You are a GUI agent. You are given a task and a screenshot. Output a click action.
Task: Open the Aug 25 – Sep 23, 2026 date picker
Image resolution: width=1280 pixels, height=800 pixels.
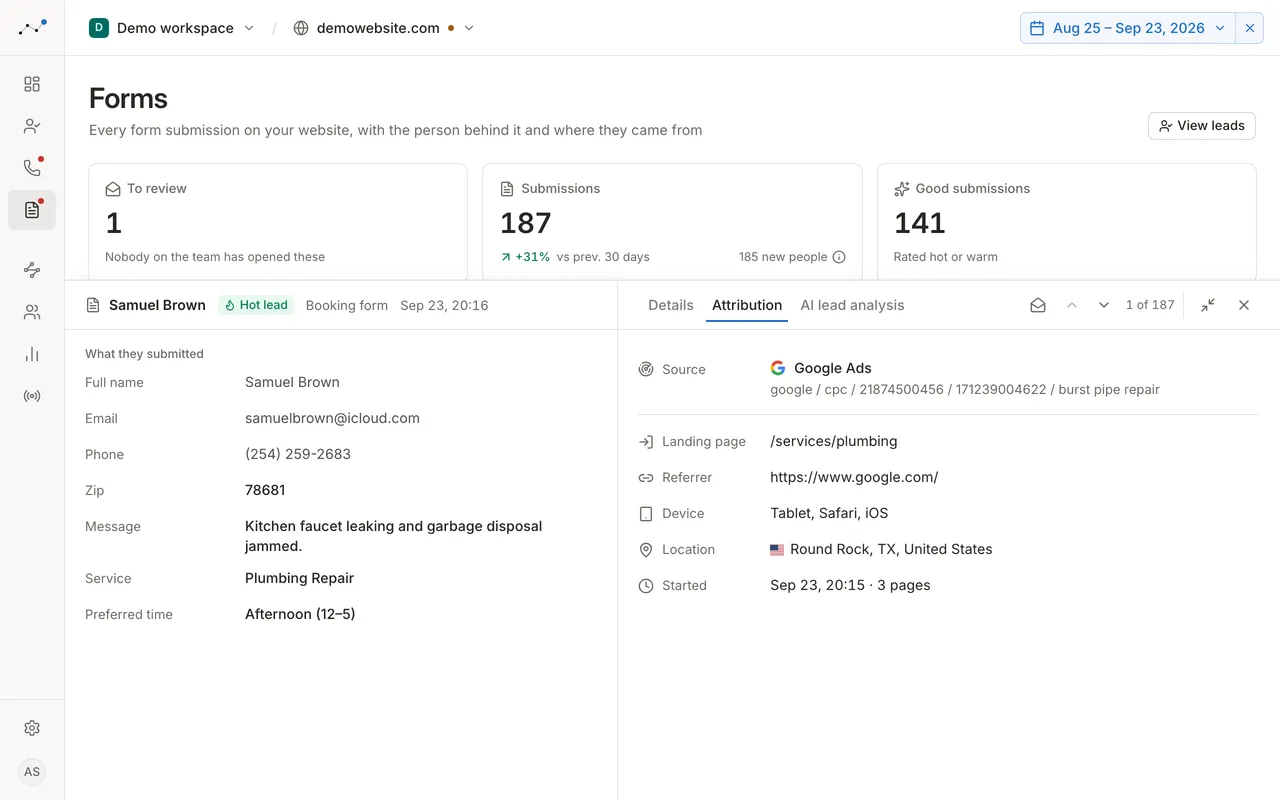point(1129,28)
